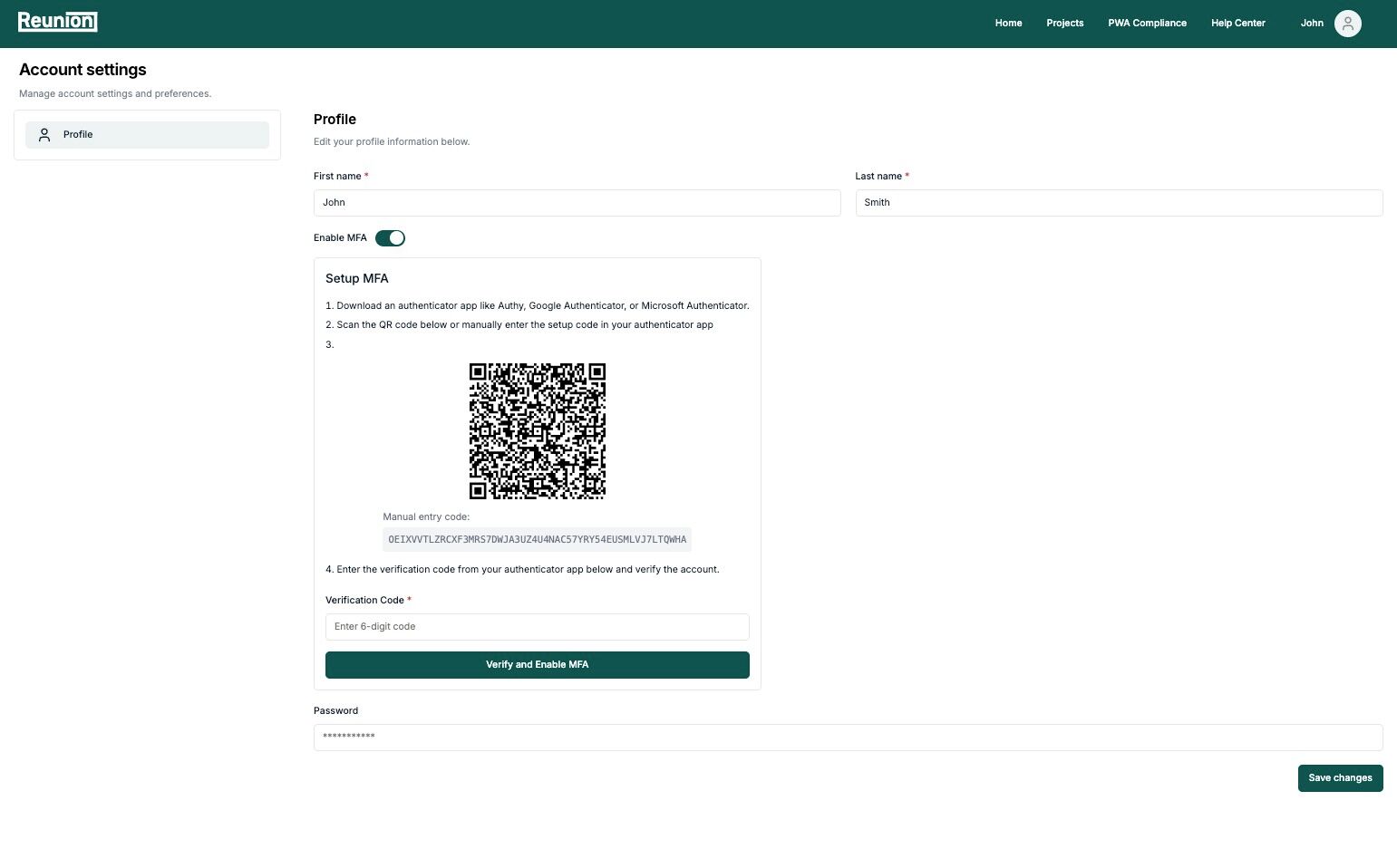Click "Manual entry code:" label
The image size is (1397, 868).
(x=426, y=517)
